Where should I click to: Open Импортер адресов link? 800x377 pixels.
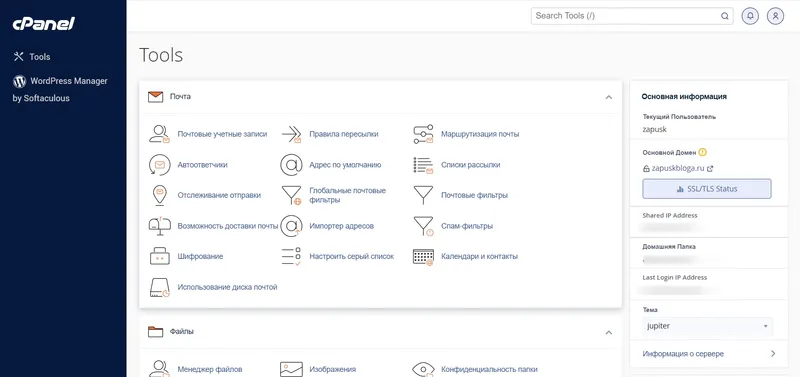click(x=341, y=226)
